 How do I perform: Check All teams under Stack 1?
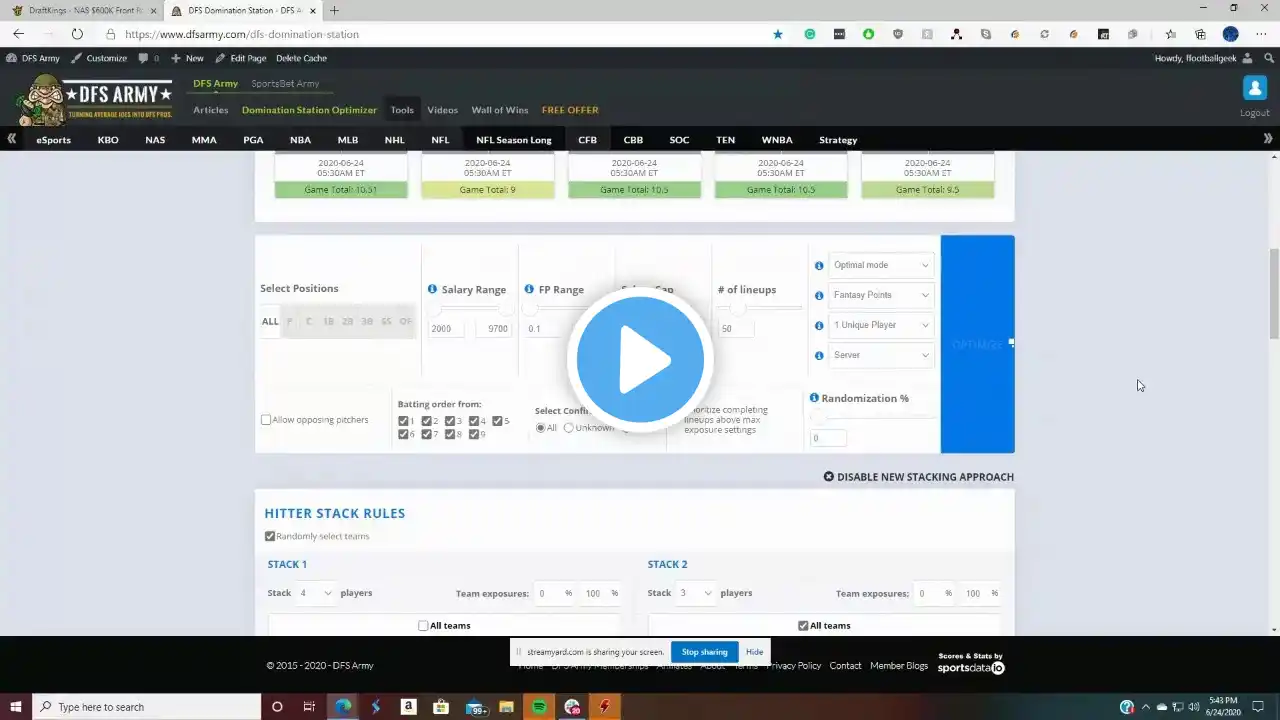tap(423, 626)
